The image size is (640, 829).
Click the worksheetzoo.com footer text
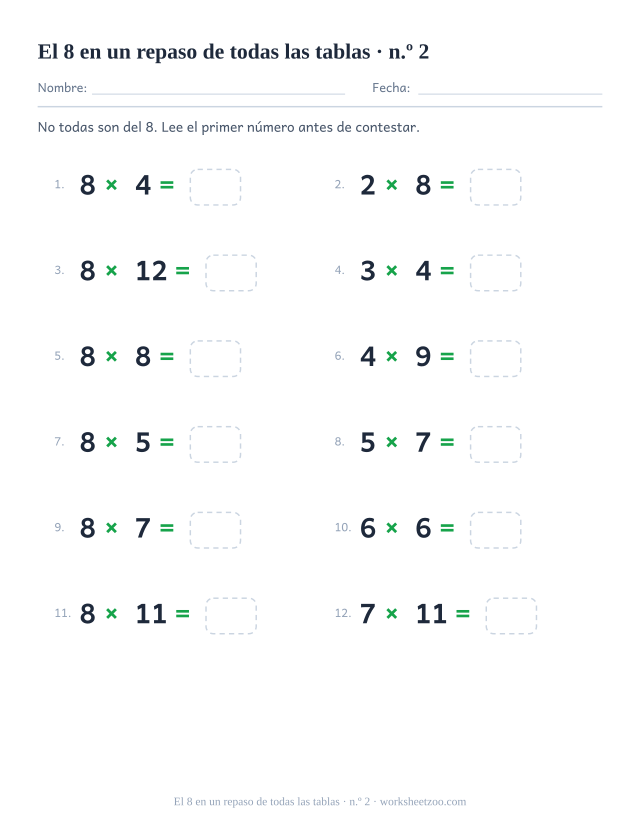click(423, 802)
